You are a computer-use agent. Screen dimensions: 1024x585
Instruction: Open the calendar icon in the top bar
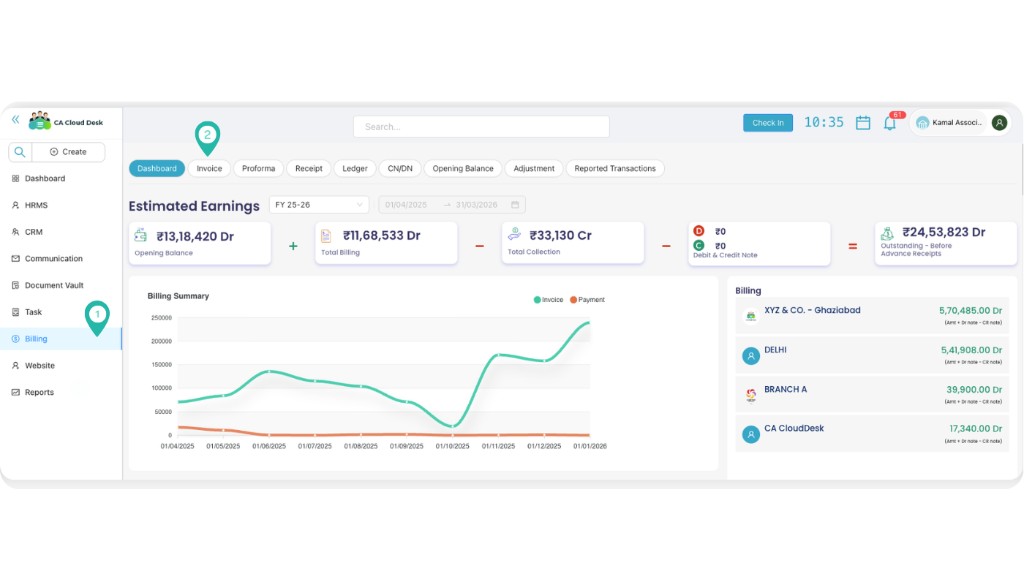[x=862, y=122]
